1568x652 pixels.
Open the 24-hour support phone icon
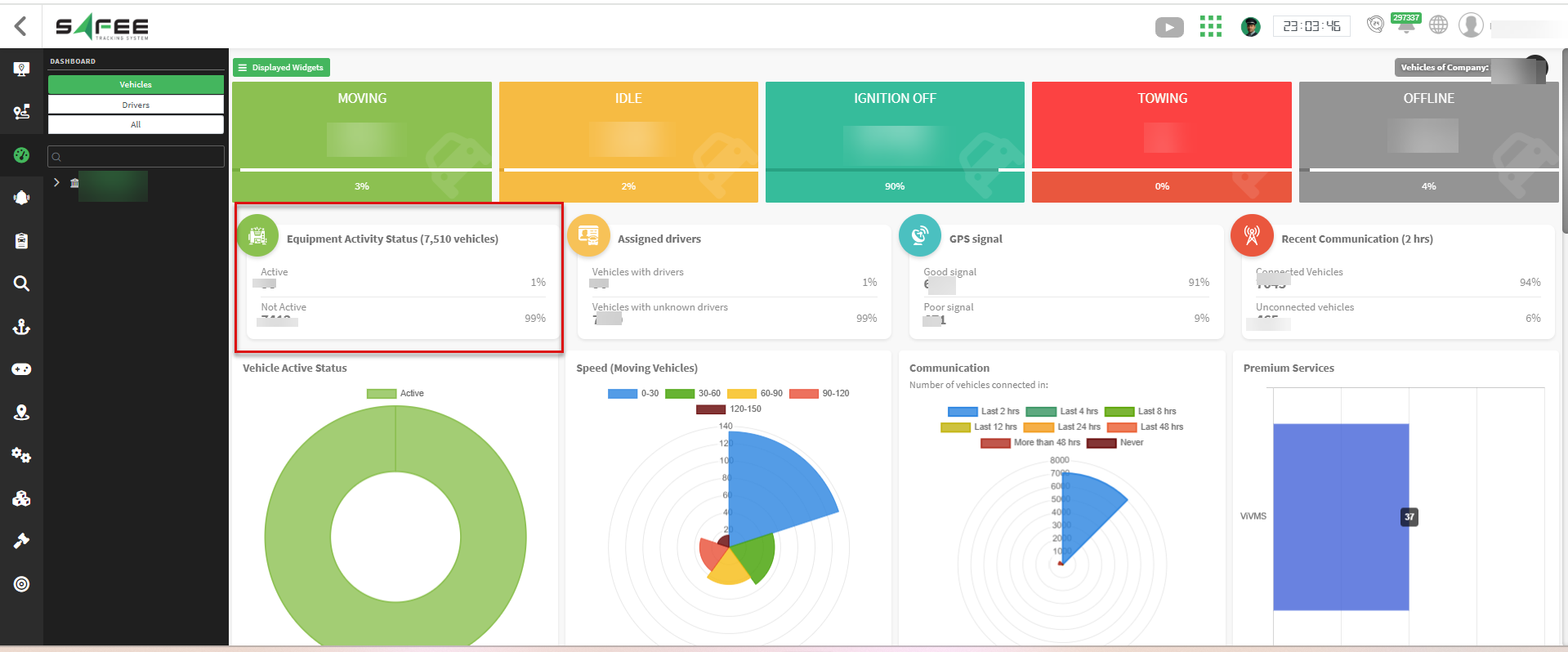click(x=1375, y=25)
